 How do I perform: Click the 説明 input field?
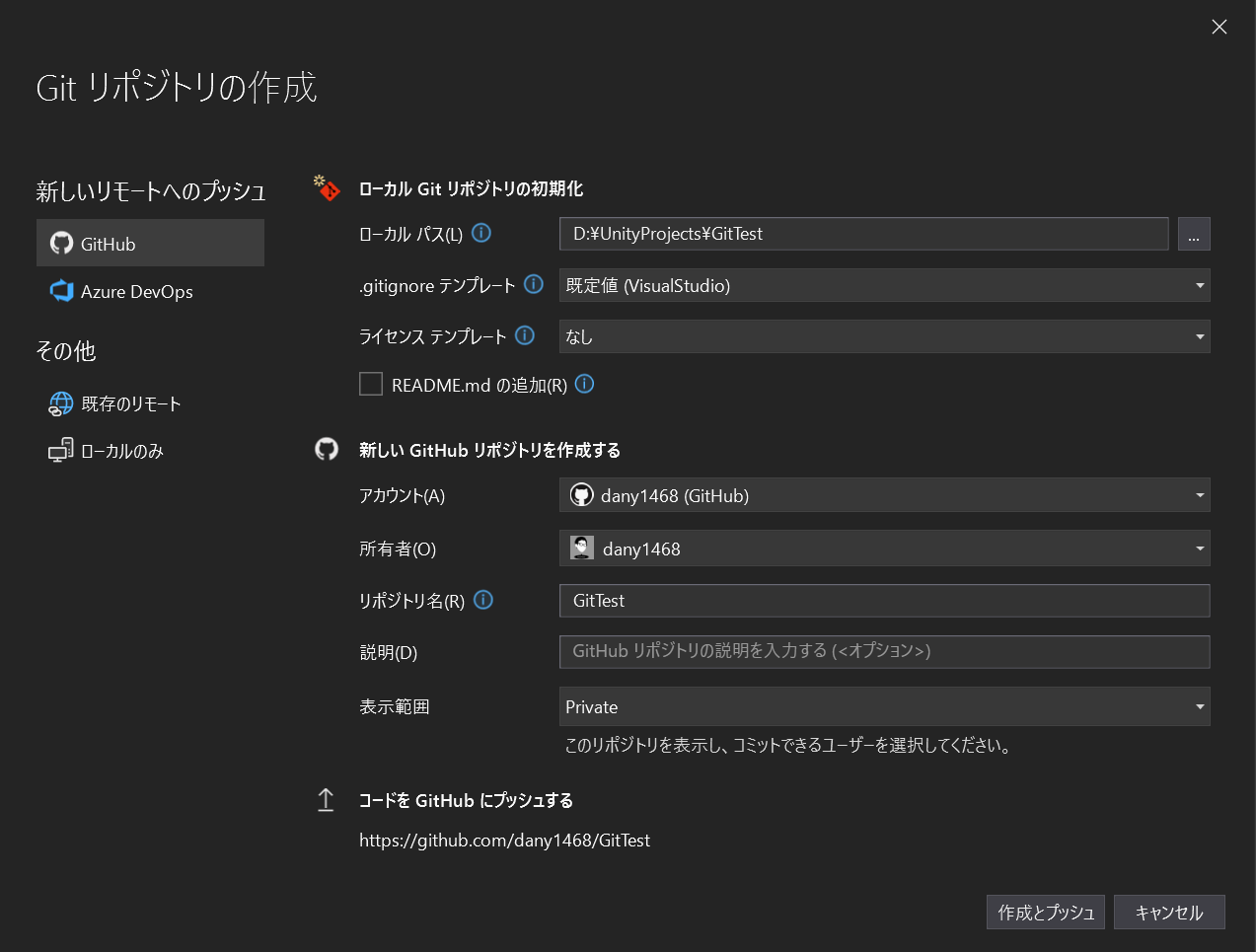point(884,651)
